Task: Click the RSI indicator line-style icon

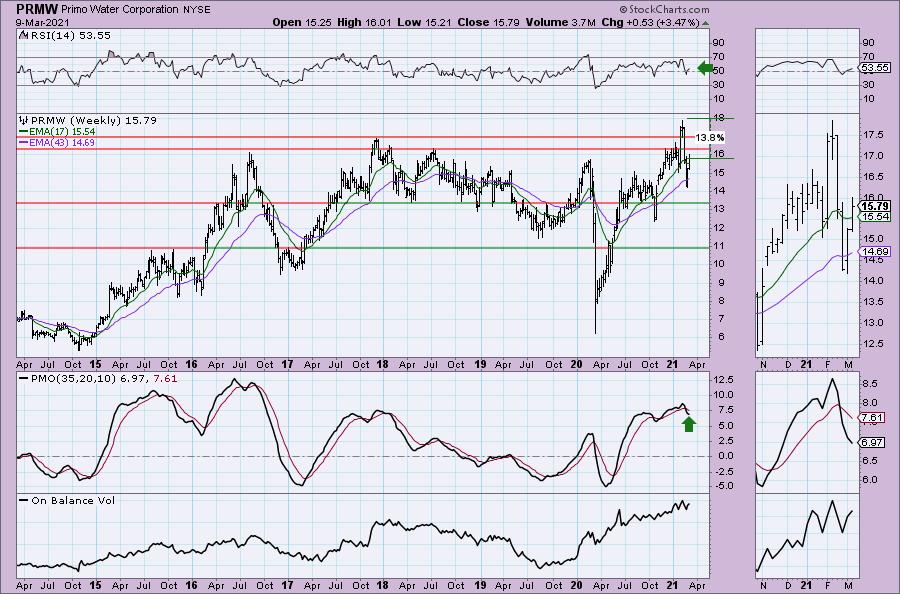Action: point(23,35)
